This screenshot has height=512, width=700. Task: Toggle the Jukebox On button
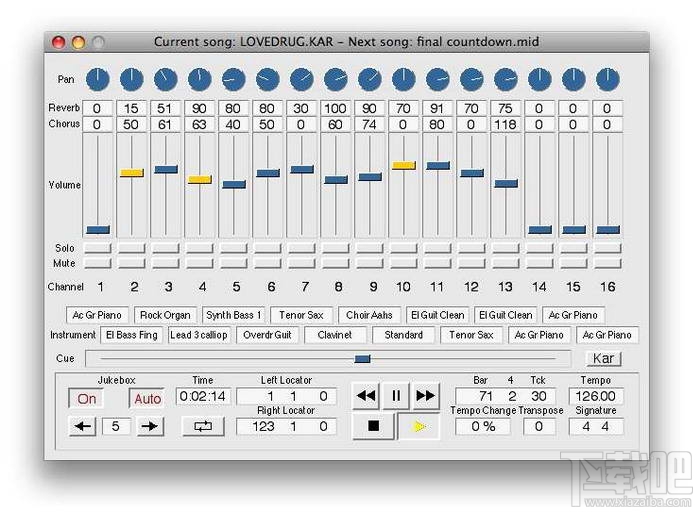click(x=87, y=398)
